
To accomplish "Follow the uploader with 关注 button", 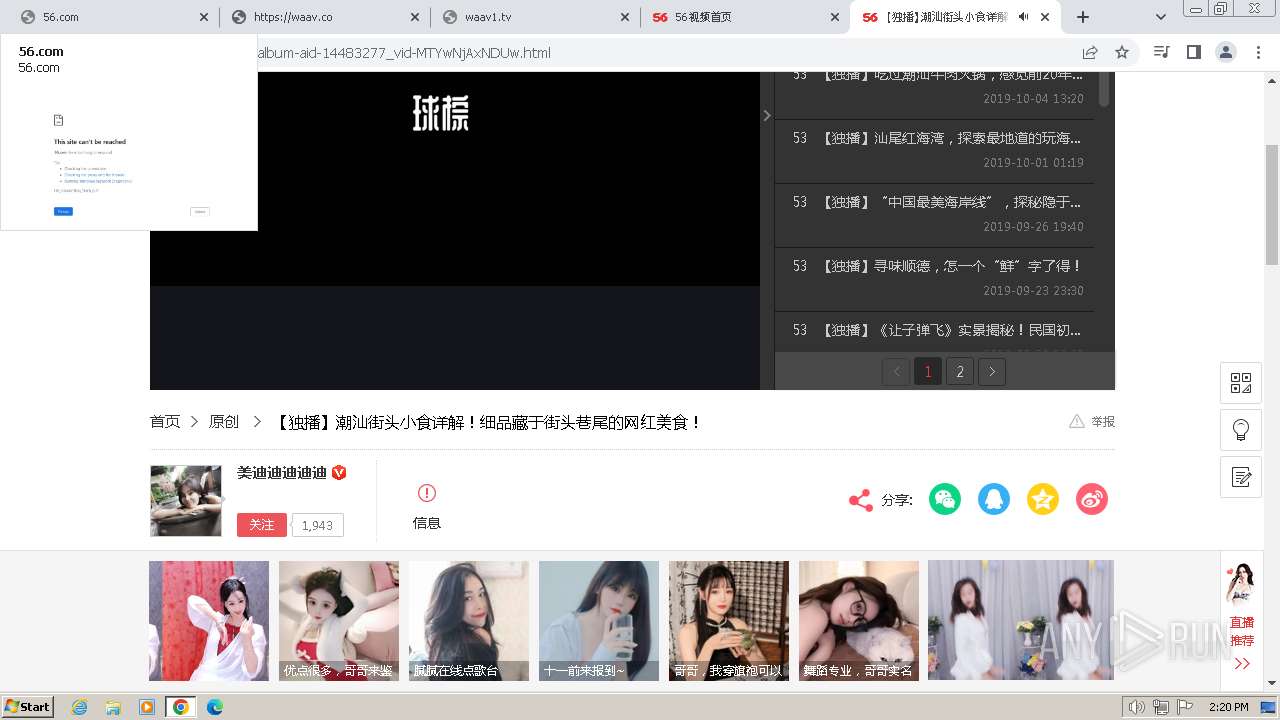I will pos(262,525).
